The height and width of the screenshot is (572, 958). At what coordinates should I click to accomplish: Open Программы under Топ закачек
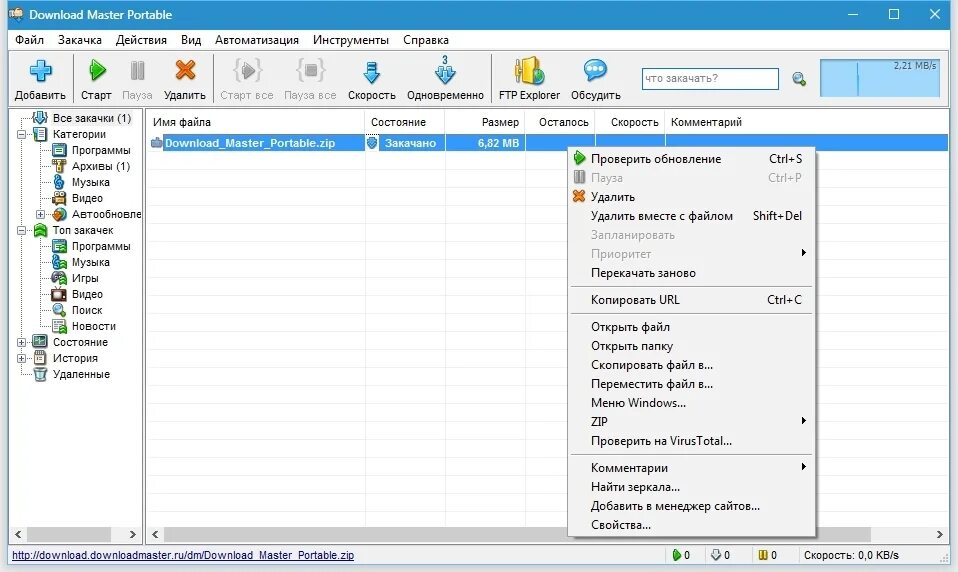pyautogui.click(x=101, y=246)
